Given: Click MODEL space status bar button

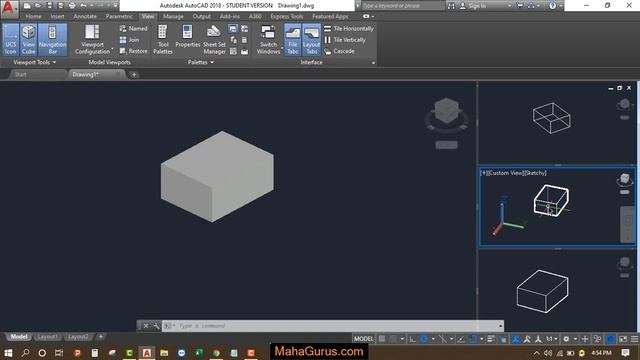Looking at the screenshot, I should (363, 339).
